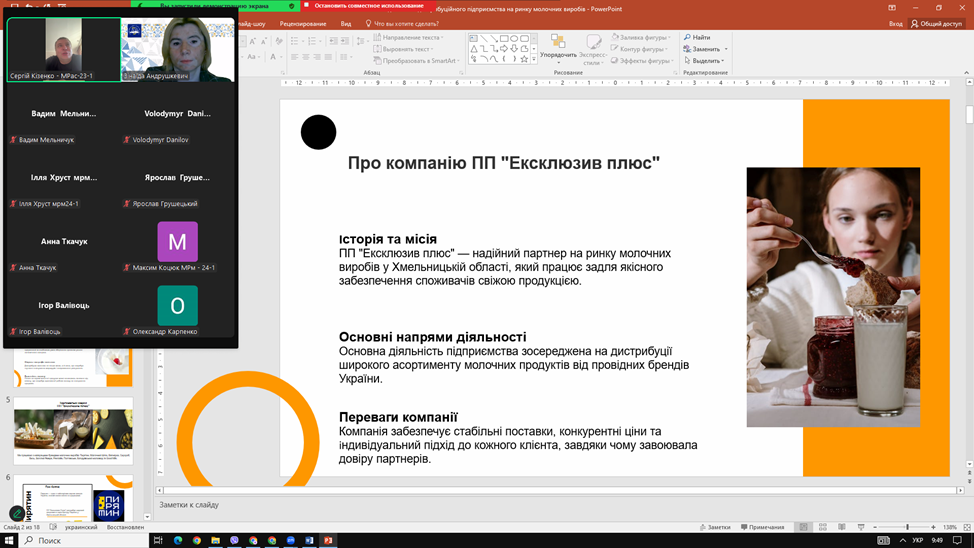Click Найти to search the presentation

696,37
